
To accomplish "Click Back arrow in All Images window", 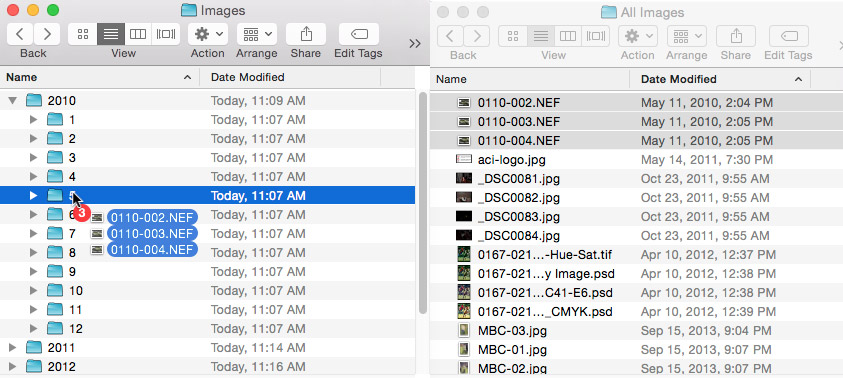I will [x=450, y=36].
